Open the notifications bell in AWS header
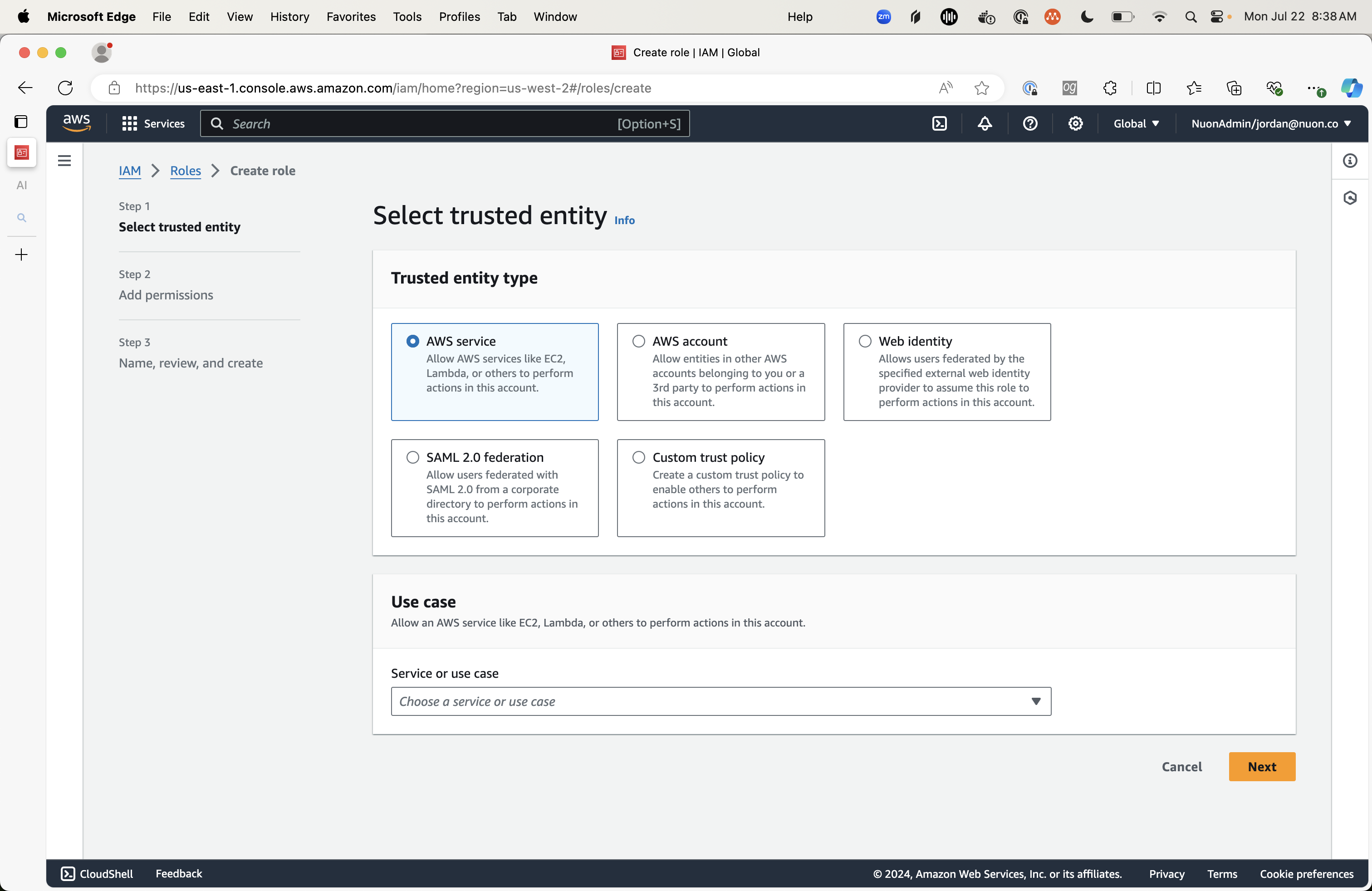This screenshot has width=1372, height=891. click(985, 123)
